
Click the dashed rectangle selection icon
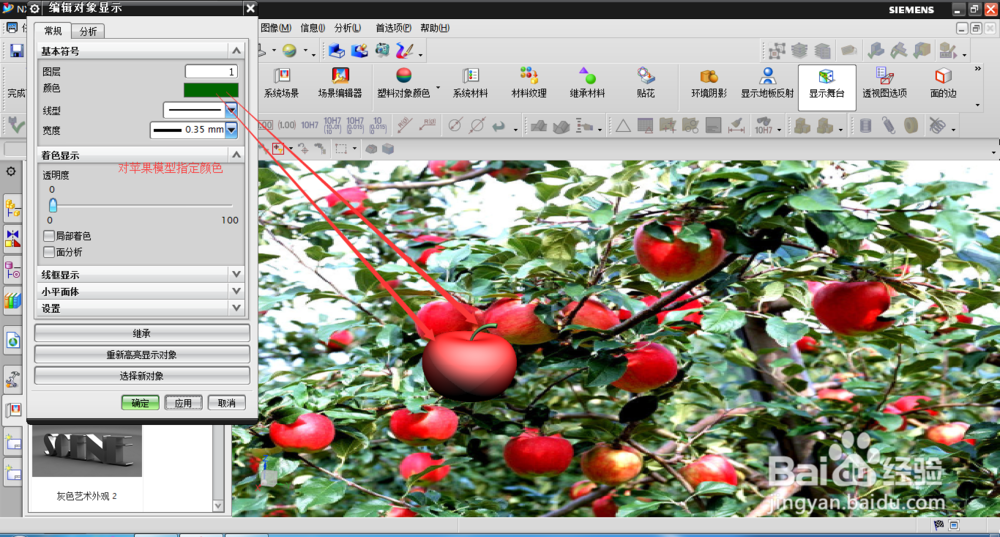[341, 149]
